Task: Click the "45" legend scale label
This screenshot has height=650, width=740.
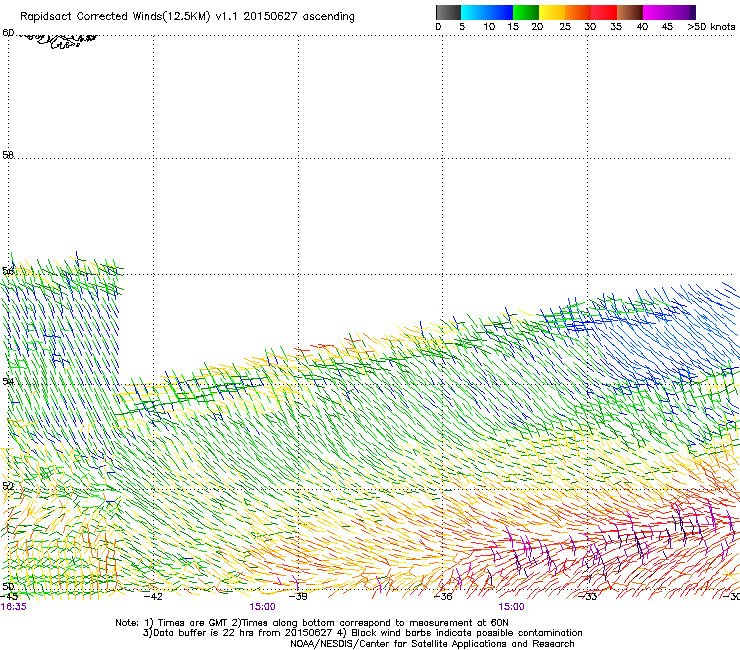Action: click(x=667, y=27)
